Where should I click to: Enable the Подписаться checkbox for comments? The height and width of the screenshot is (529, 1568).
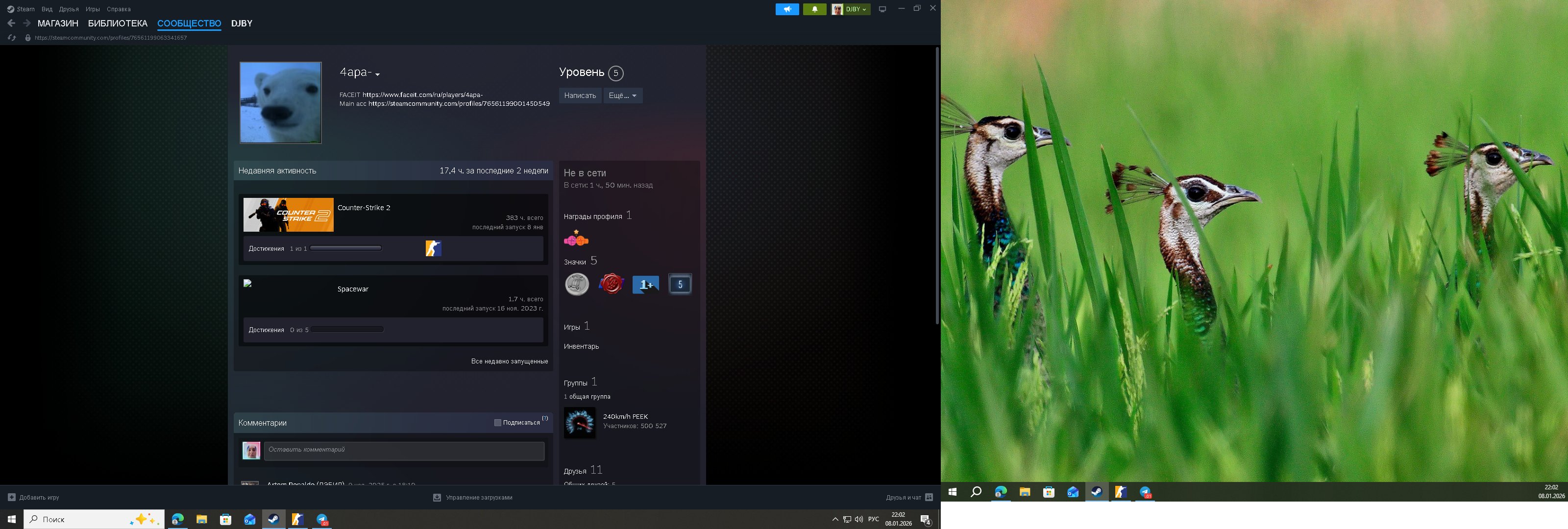[x=497, y=423]
